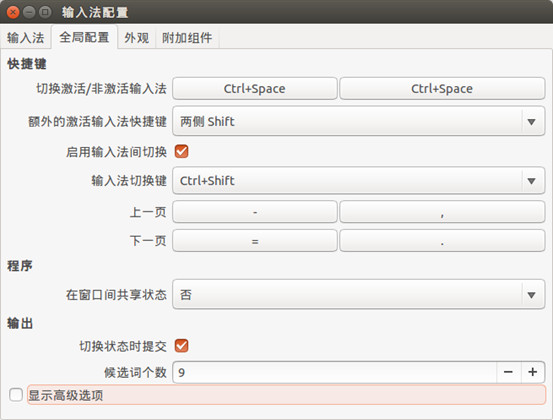Screen dimensions: 553x420
Task: Select the 全局配置 tab
Action: pyautogui.click(x=84, y=37)
